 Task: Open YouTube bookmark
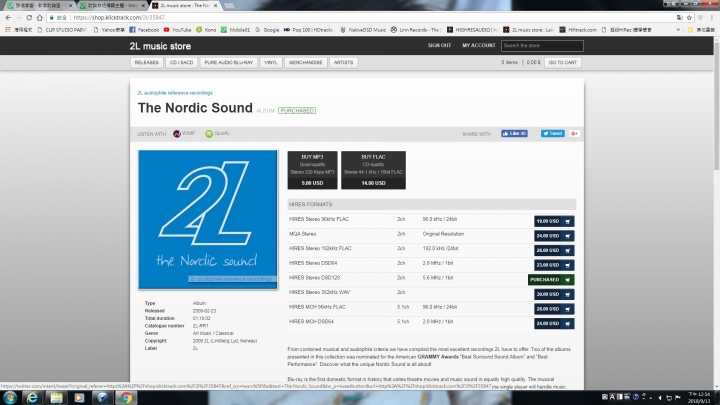coord(177,29)
